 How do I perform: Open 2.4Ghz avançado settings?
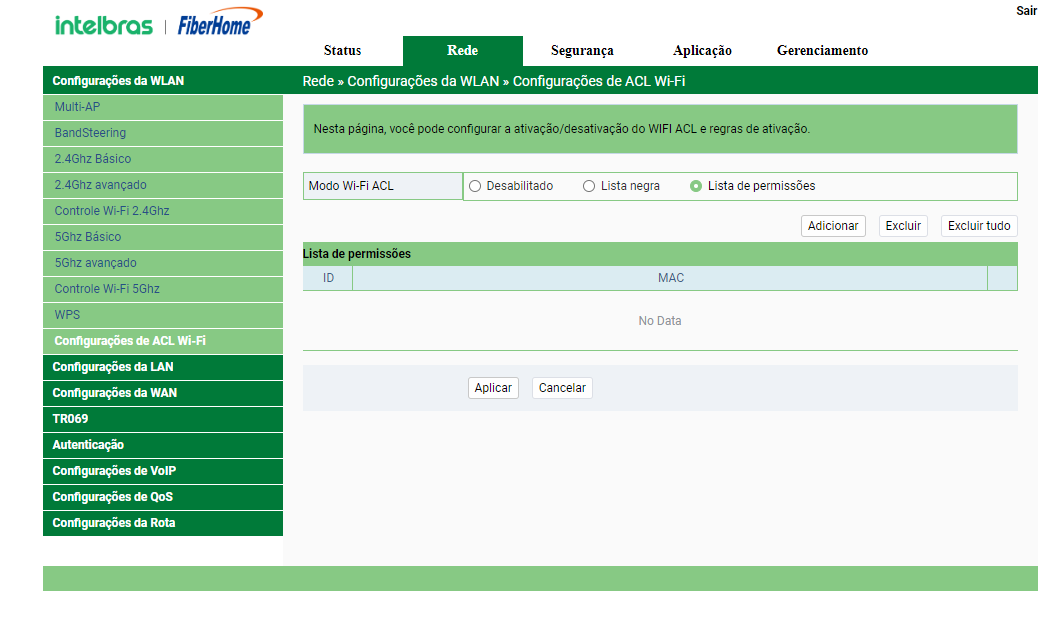tap(163, 185)
